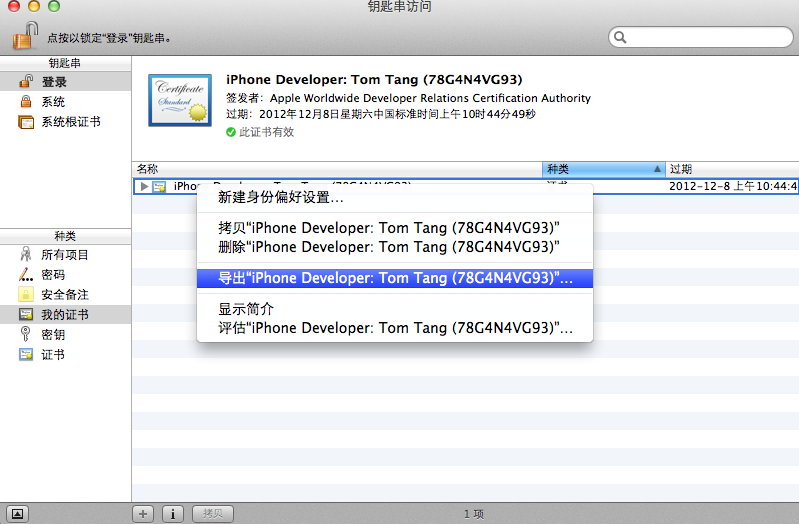Click the padlock icon to lock the 登录 keychain

point(25,36)
